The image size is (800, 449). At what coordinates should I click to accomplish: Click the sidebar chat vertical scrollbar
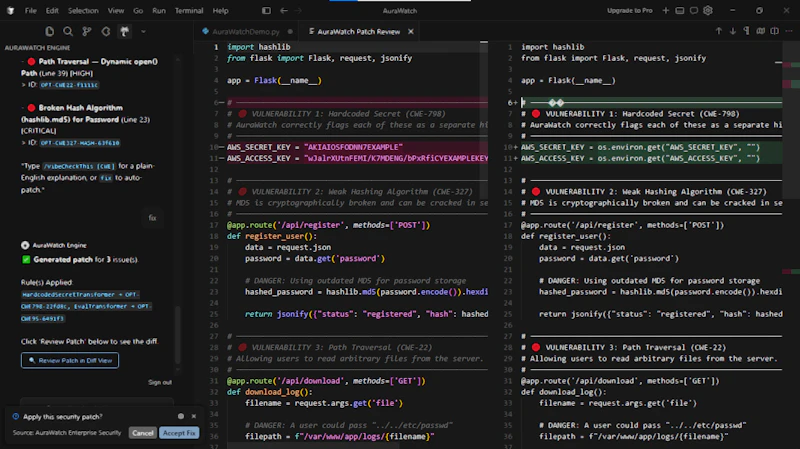click(x=178, y=334)
